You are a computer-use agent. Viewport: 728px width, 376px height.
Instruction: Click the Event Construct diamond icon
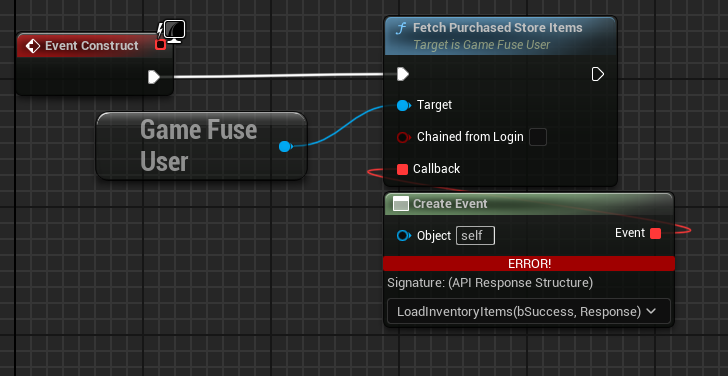click(33, 46)
